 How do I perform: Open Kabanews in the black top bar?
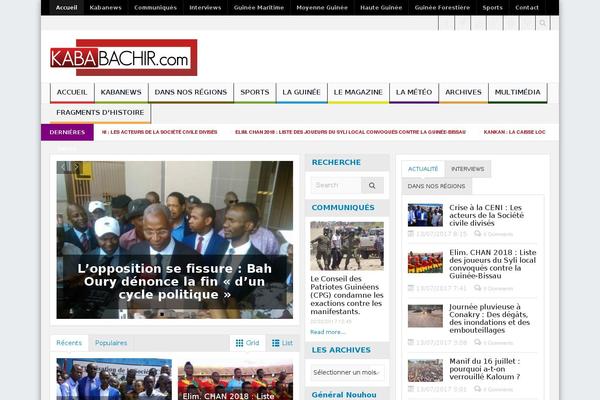[105, 8]
